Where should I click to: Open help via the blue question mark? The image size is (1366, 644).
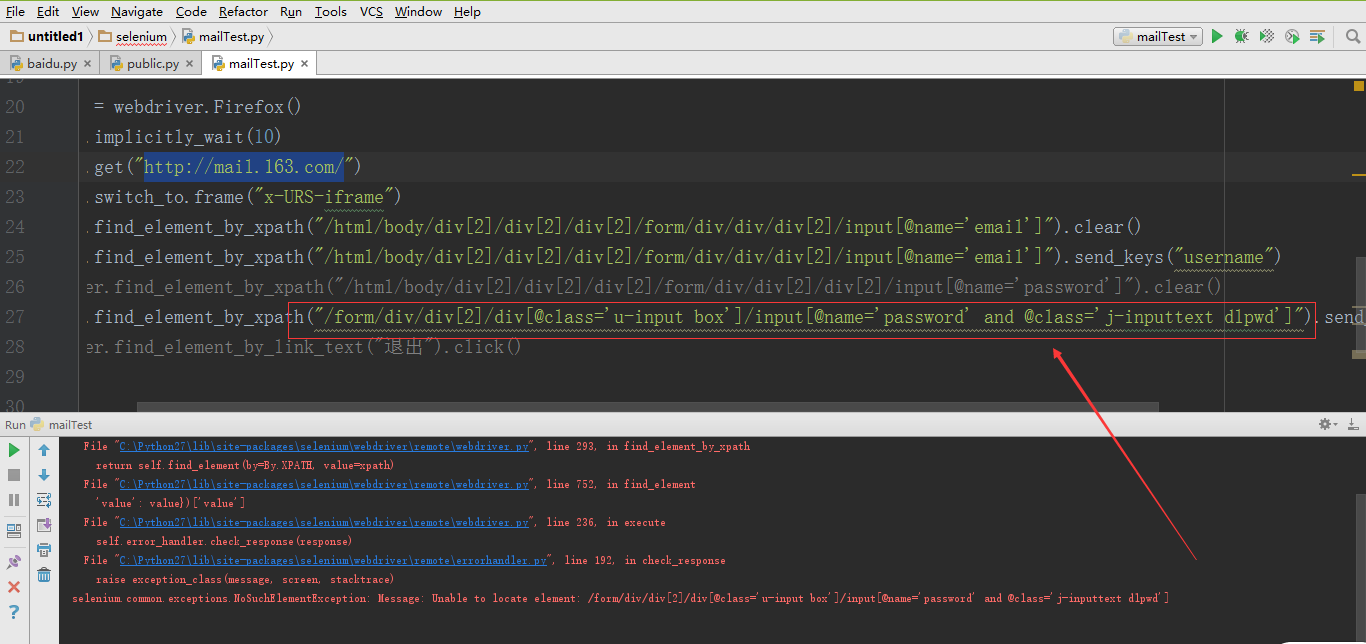coord(14,611)
